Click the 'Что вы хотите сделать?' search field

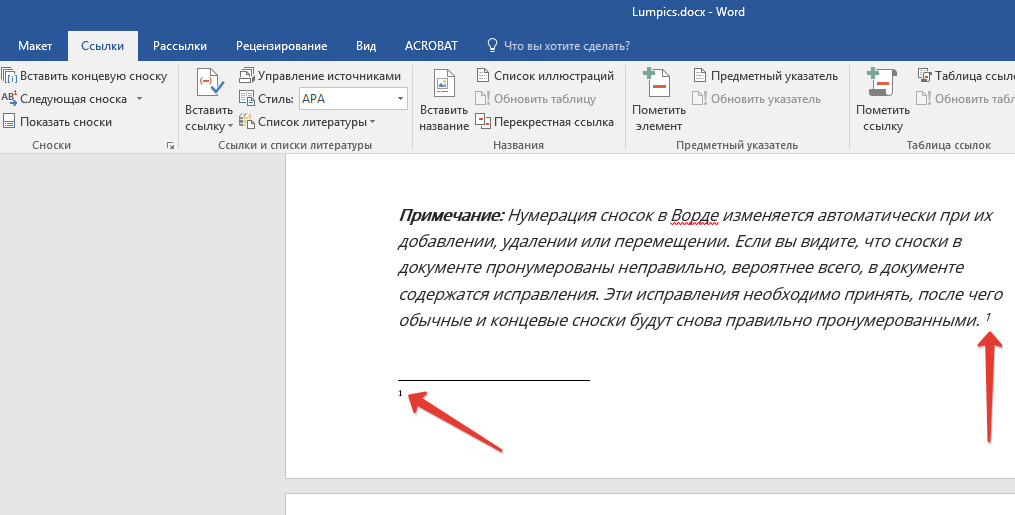tap(566, 46)
